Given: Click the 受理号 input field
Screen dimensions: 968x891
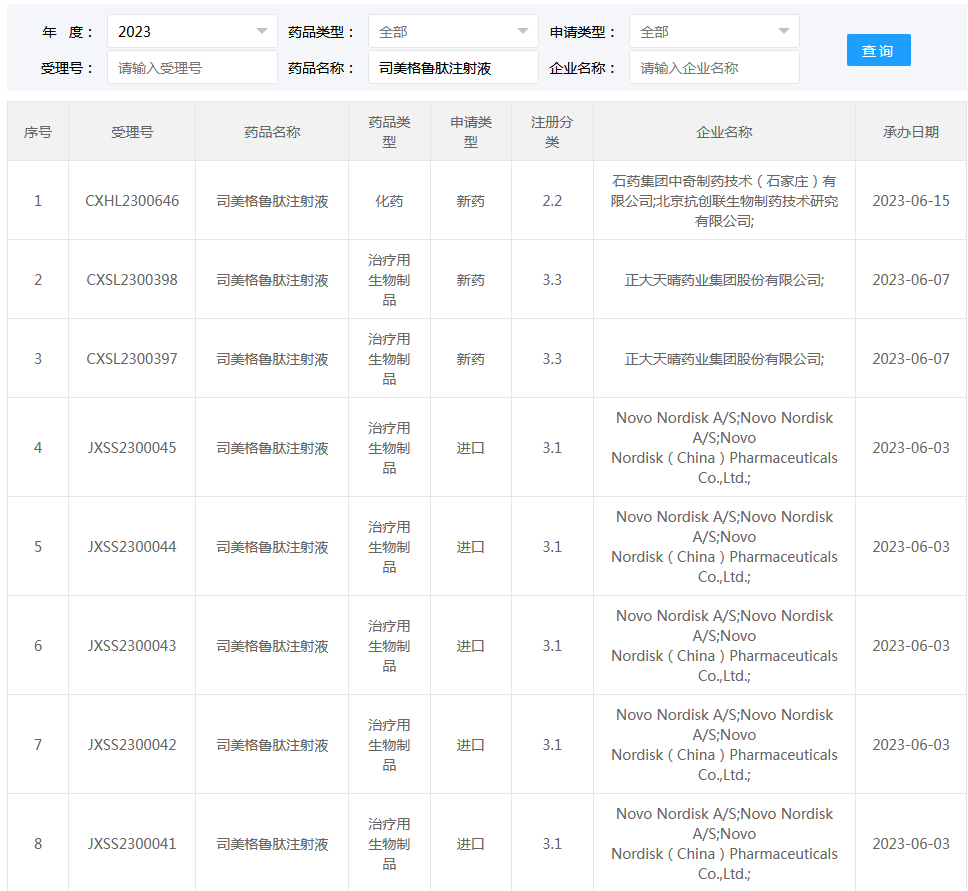Looking at the screenshot, I should (192, 68).
